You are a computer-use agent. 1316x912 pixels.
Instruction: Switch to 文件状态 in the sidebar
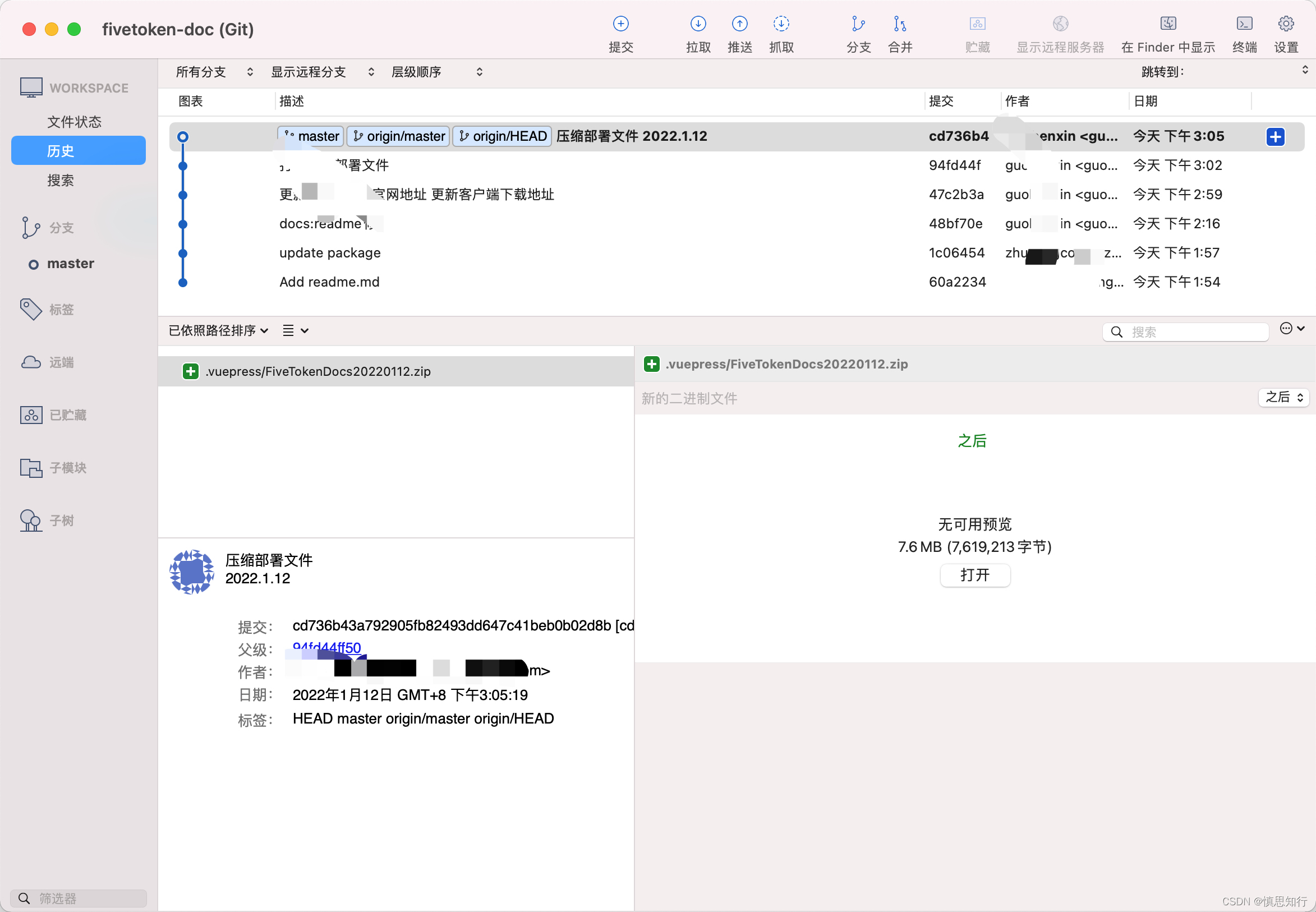tap(74, 121)
